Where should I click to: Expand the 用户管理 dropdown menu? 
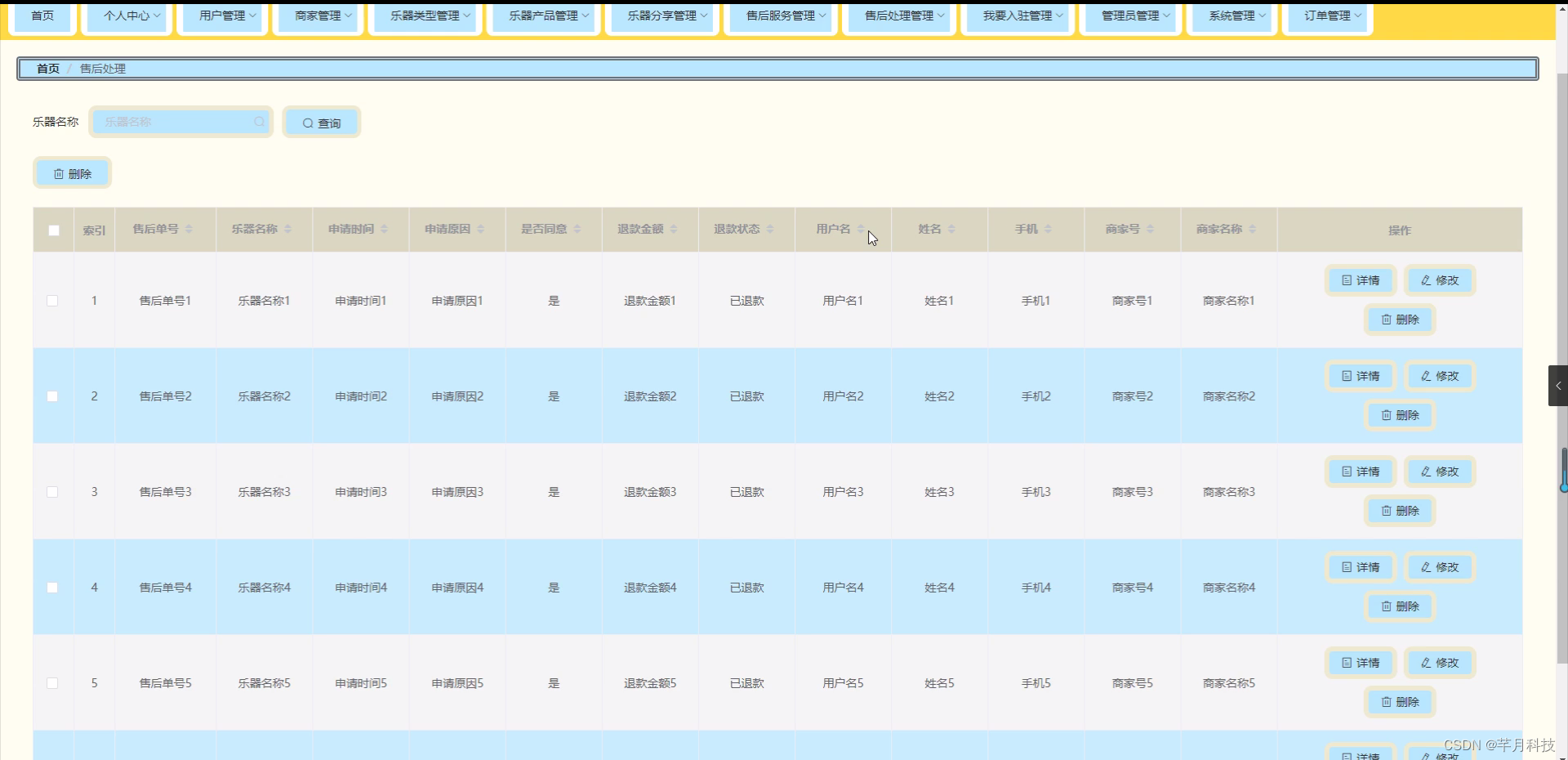[x=221, y=15]
